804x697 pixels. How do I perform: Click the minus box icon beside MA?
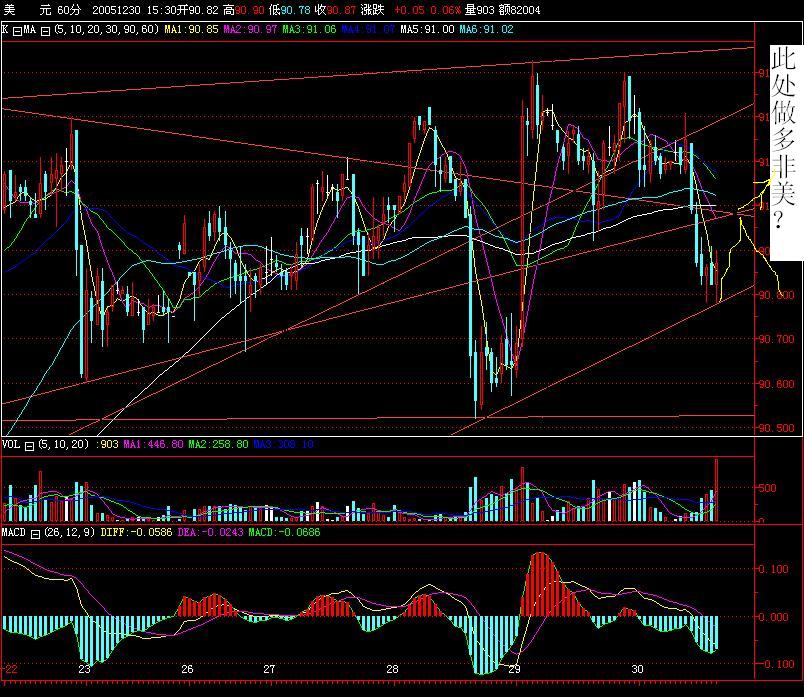tap(45, 30)
